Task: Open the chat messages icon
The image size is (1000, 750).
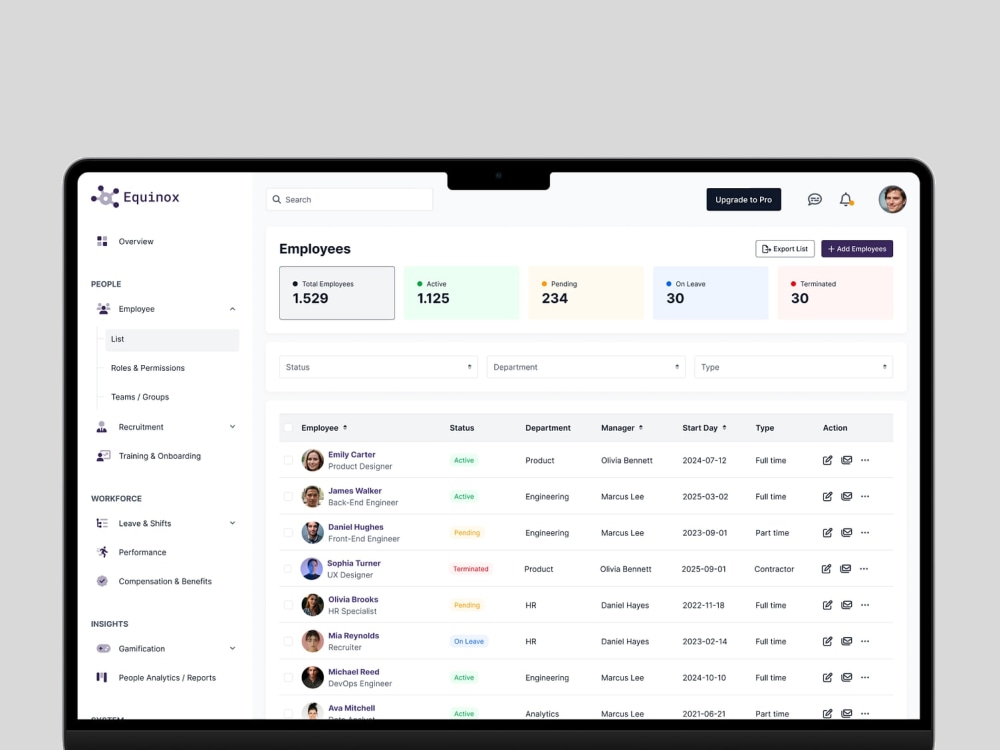Action: click(x=814, y=200)
